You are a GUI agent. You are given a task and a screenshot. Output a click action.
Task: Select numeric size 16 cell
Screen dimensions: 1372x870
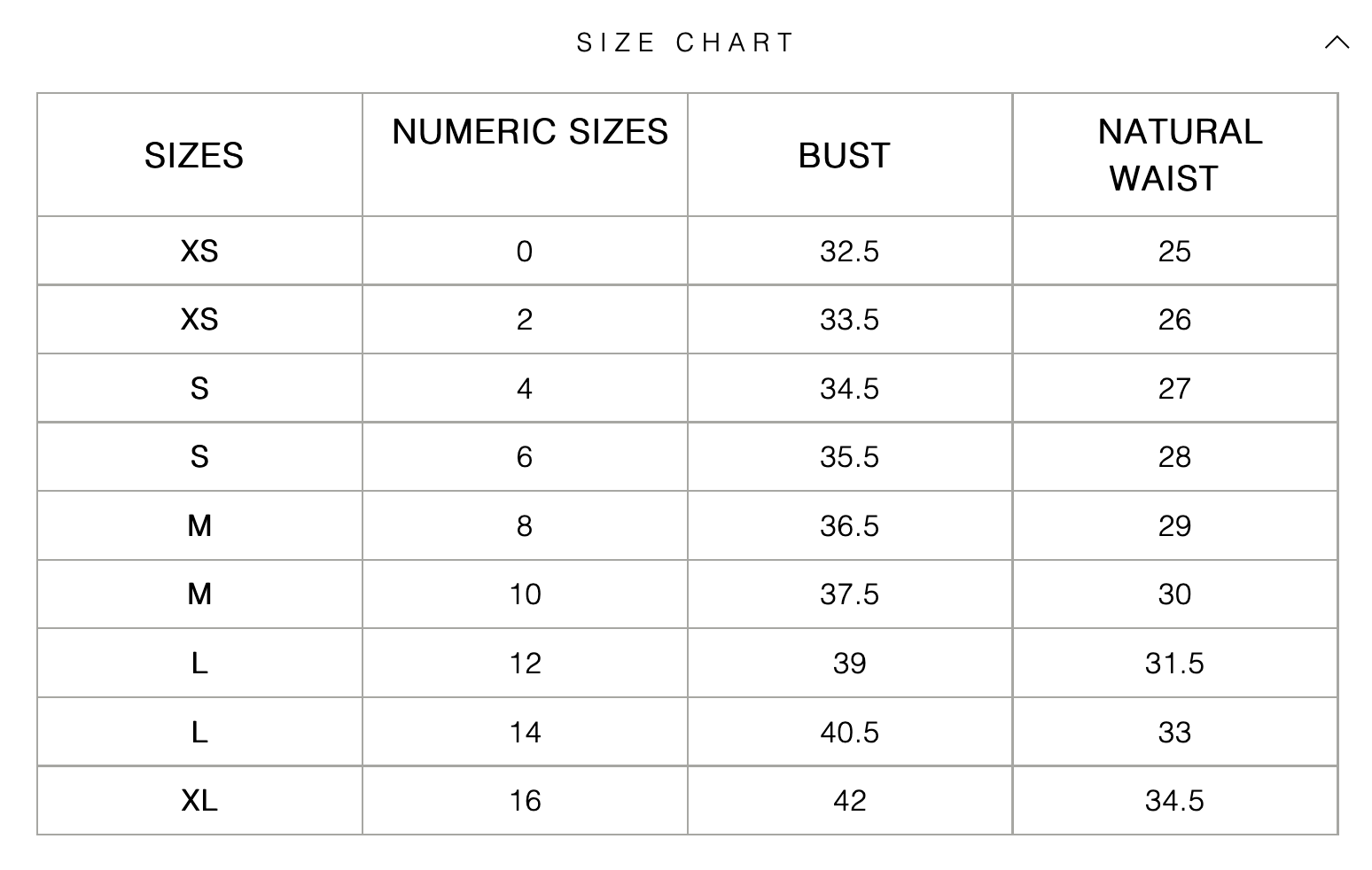525,801
